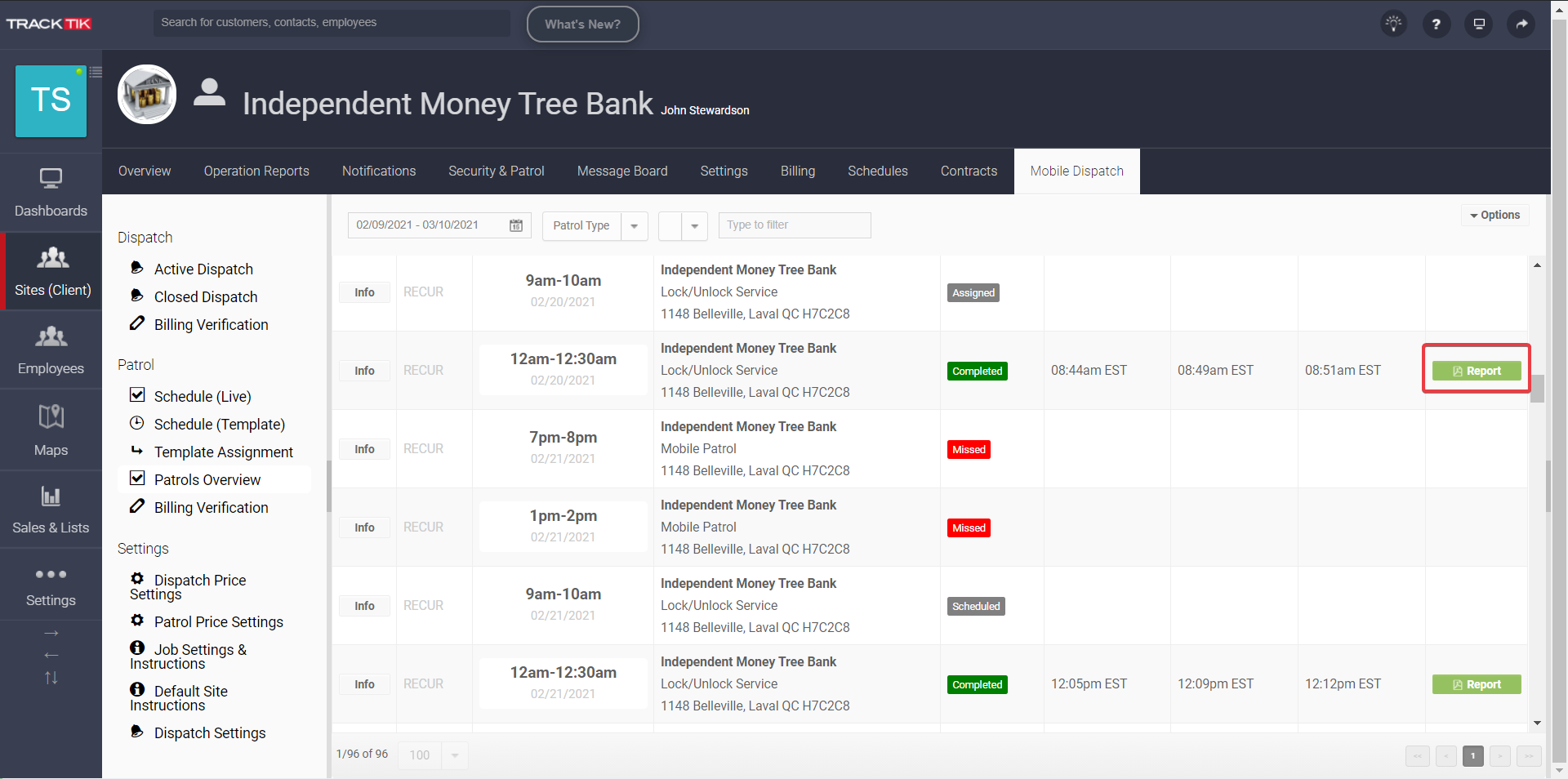This screenshot has width=1568, height=779.
Task: Open the What's New lightbulb icon
Action: (x=1393, y=24)
